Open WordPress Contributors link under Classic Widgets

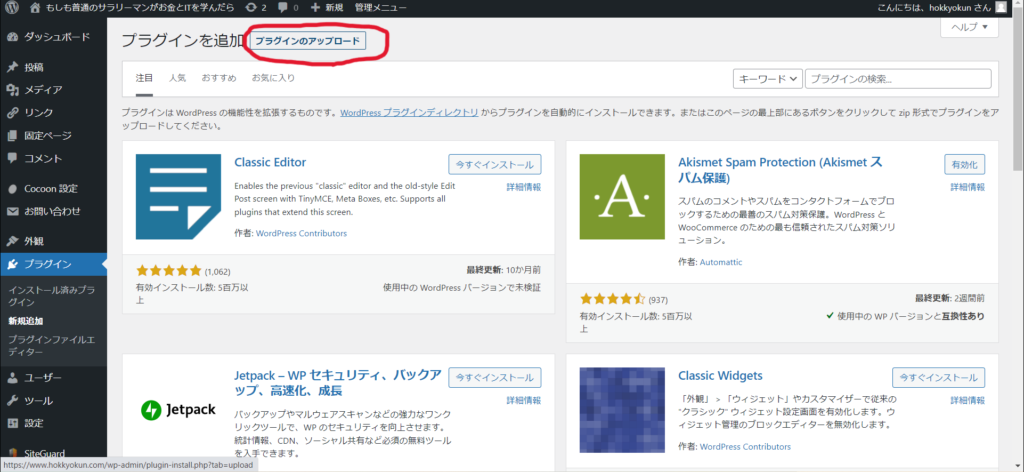[745, 447]
